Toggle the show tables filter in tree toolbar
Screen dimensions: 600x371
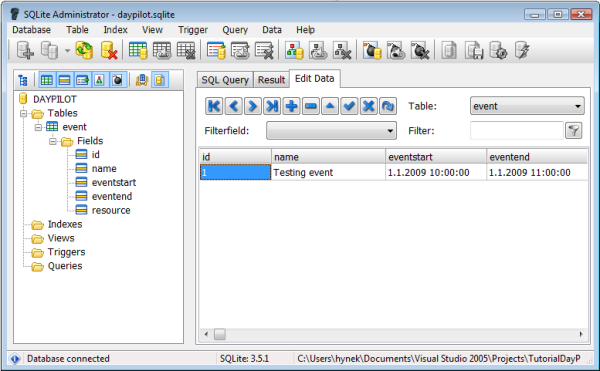point(47,80)
